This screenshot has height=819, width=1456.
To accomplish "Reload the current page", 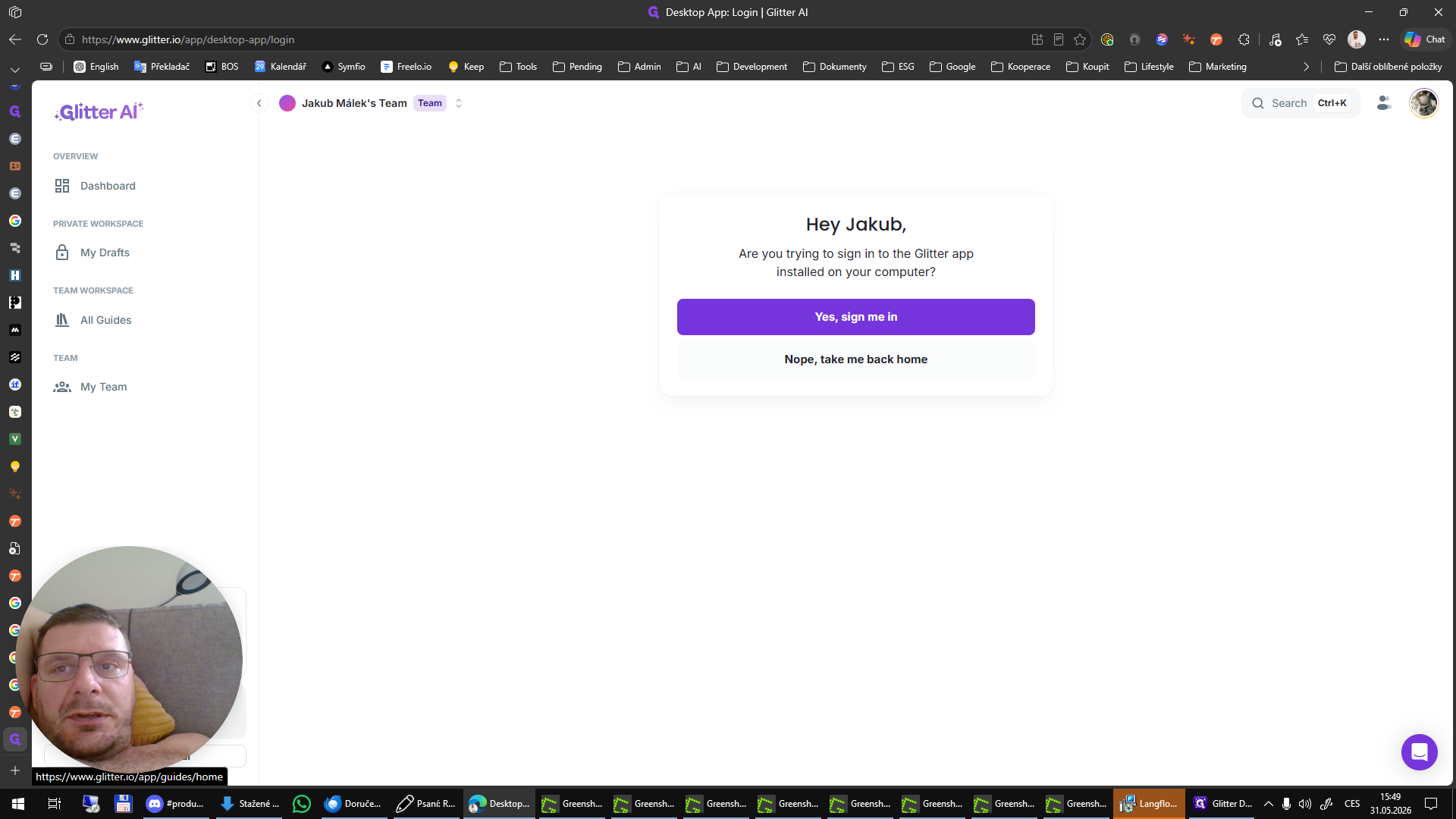I will click(42, 39).
